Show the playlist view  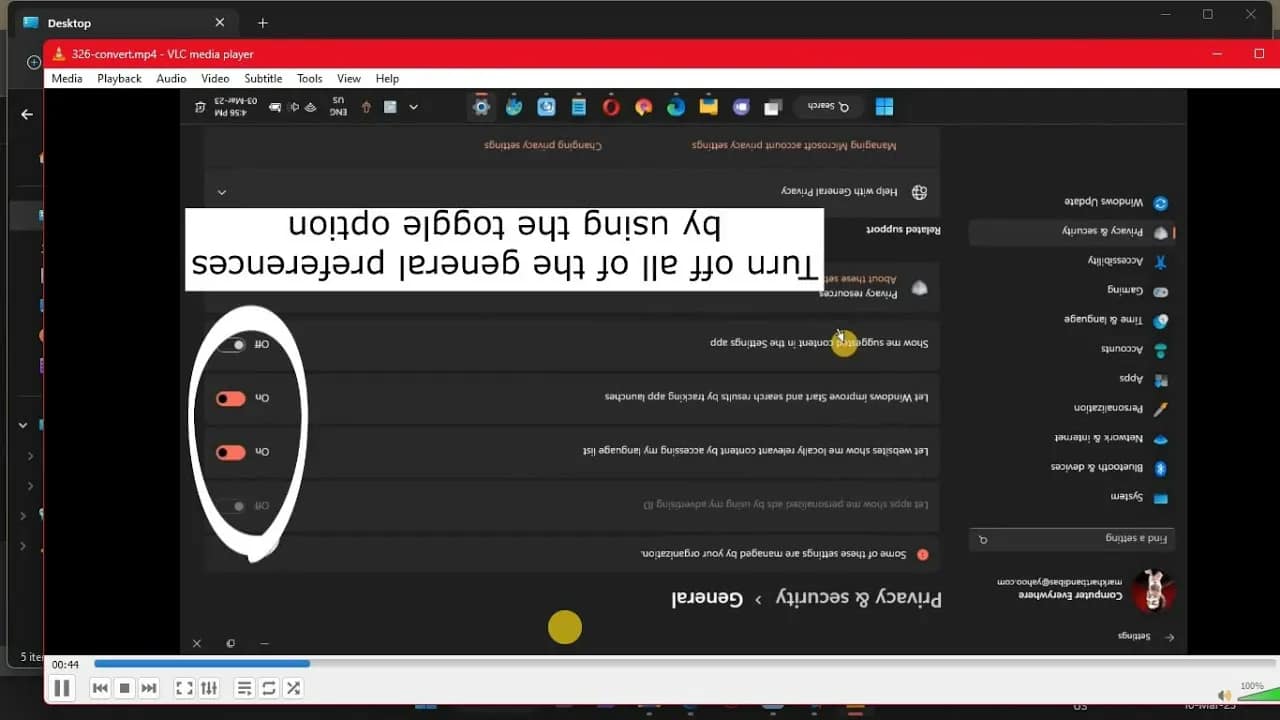tap(244, 688)
